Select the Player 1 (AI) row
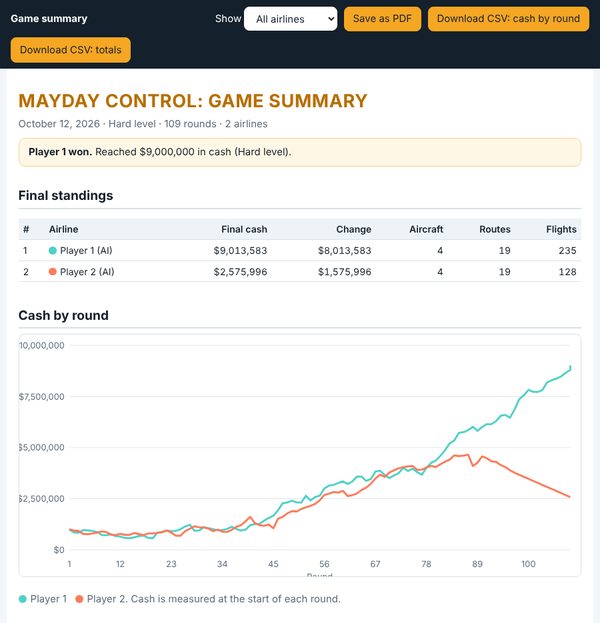Screen dimensions: 600x623 (x=300, y=251)
